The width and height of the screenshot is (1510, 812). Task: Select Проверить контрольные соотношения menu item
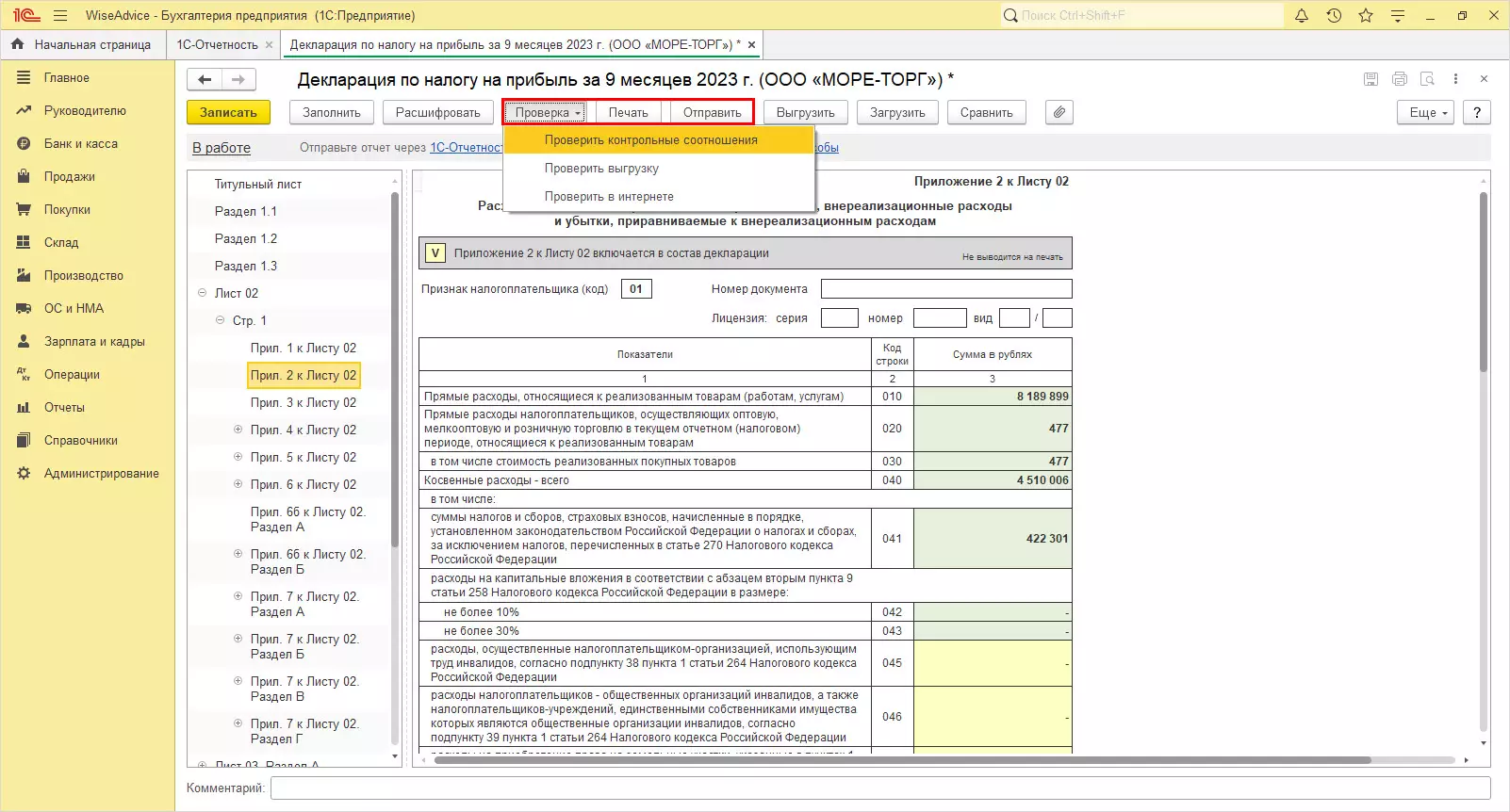[650, 140]
